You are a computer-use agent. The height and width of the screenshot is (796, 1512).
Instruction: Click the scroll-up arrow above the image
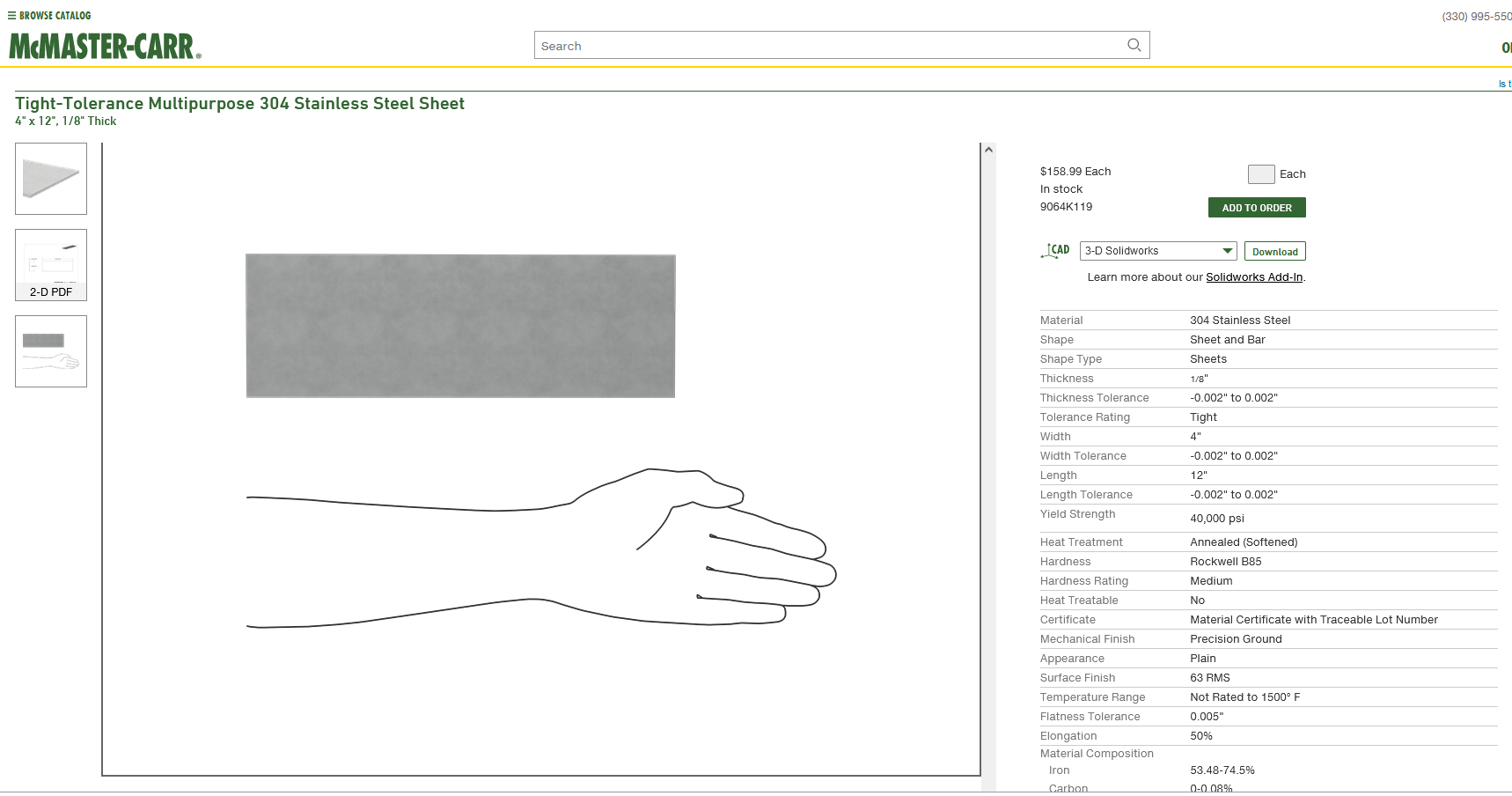[988, 150]
